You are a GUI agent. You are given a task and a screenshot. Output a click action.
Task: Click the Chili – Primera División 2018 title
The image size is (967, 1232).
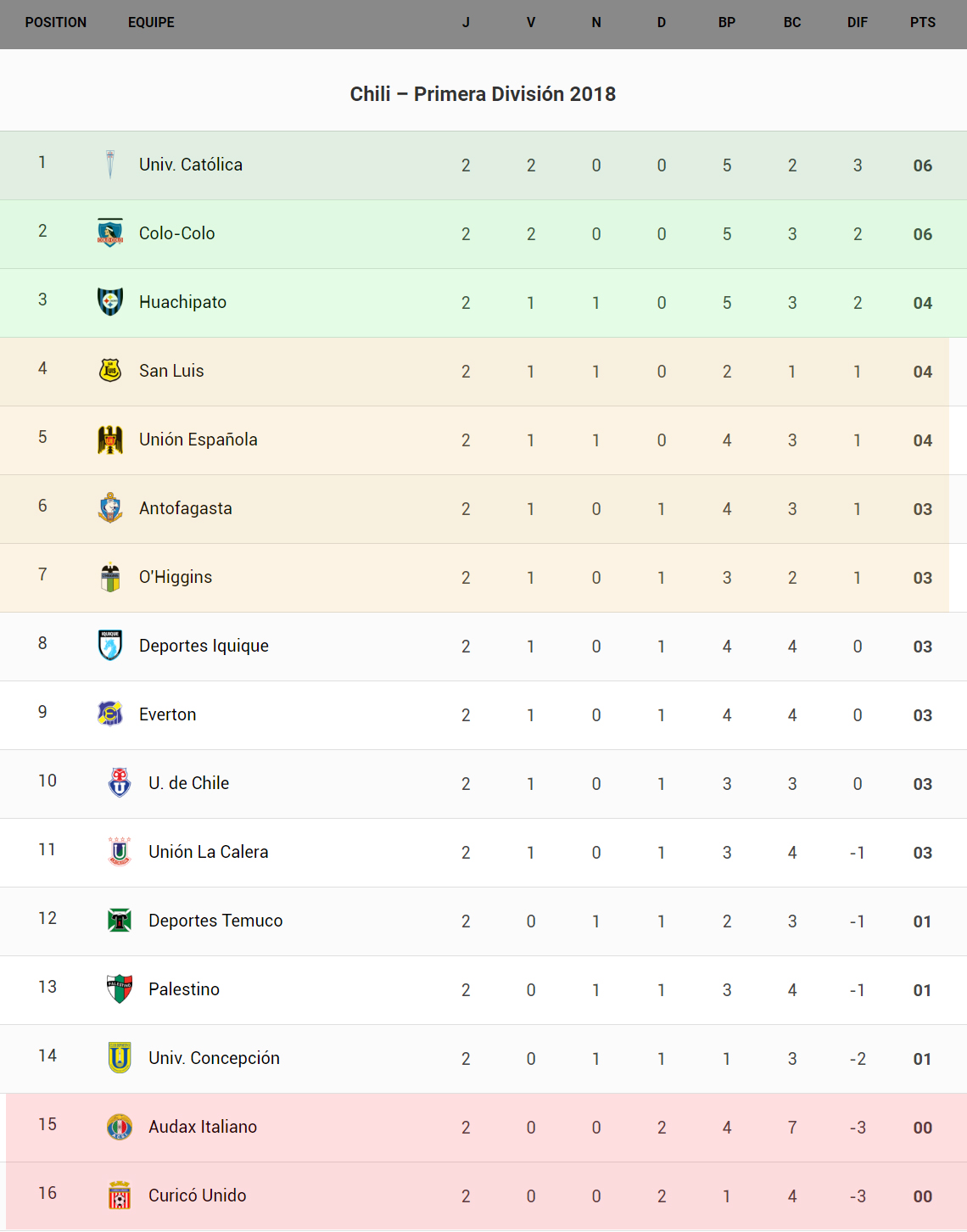(x=483, y=94)
